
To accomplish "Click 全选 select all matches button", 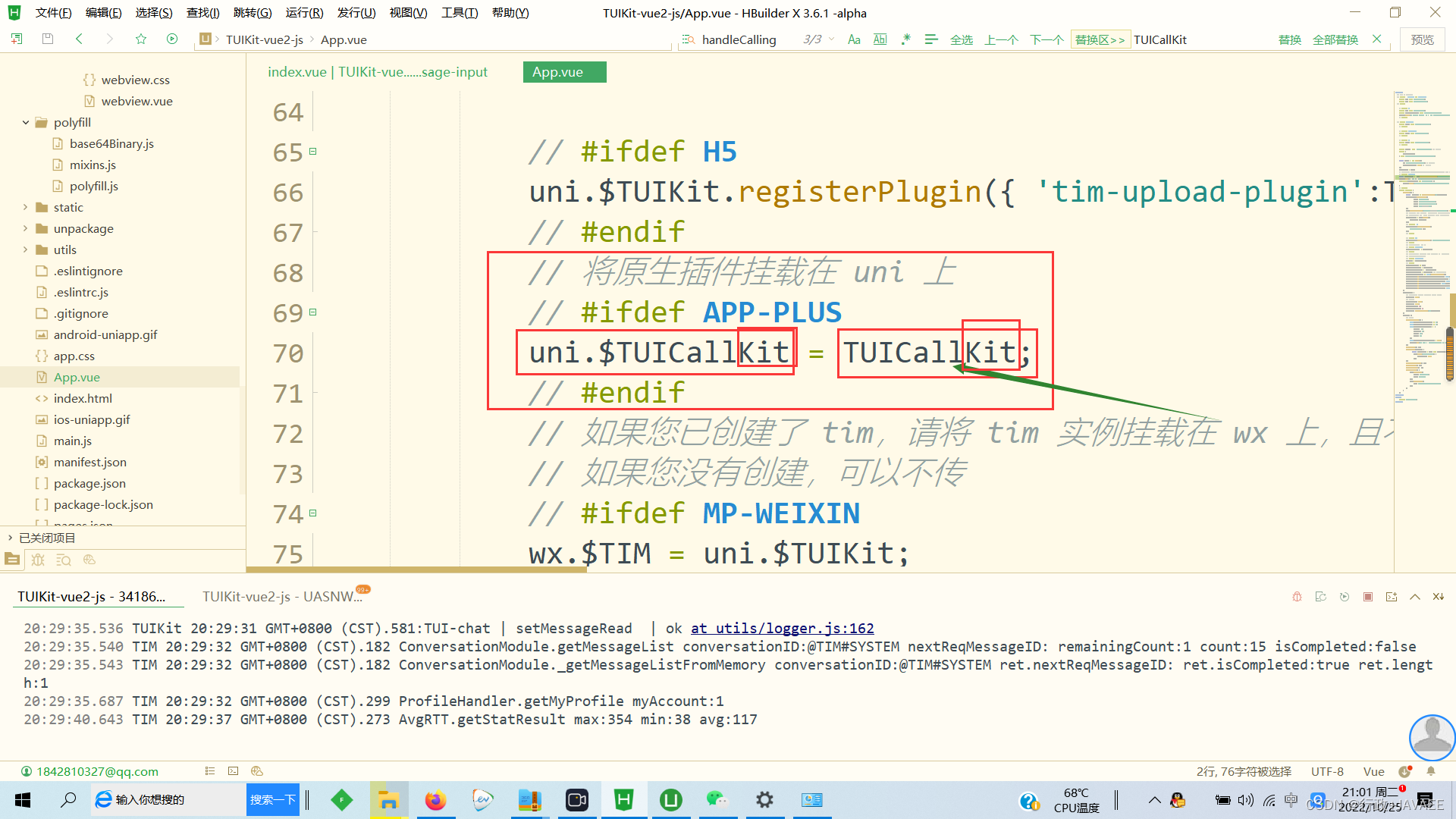I will (x=962, y=40).
